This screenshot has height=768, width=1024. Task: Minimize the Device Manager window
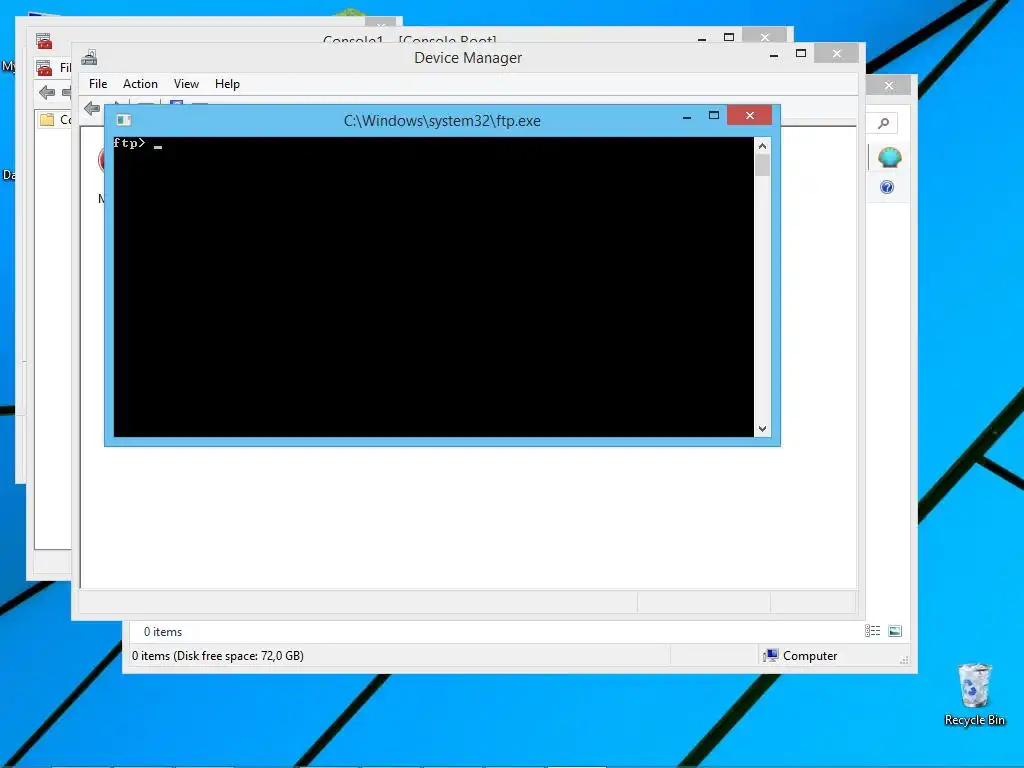pyautogui.click(x=774, y=55)
